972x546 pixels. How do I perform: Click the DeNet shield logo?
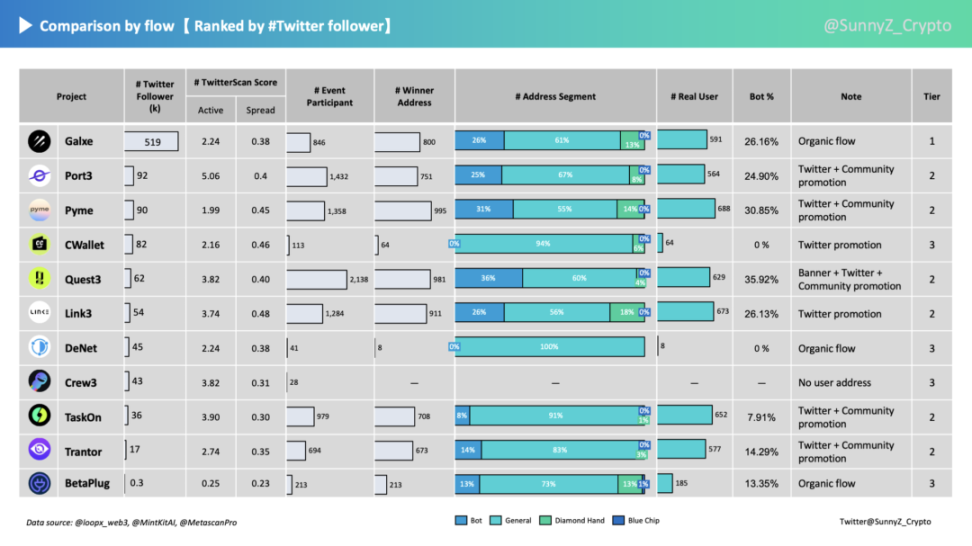39,348
